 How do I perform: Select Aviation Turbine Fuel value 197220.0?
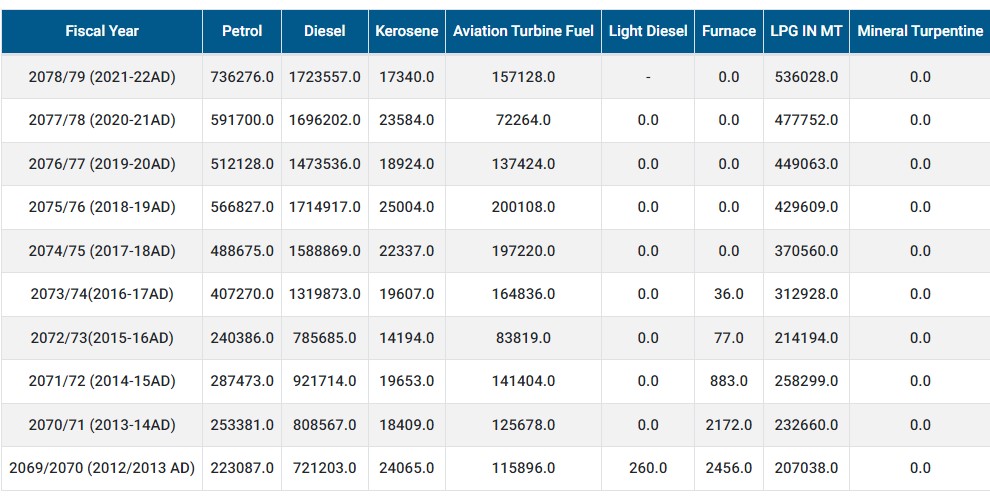[523, 251]
